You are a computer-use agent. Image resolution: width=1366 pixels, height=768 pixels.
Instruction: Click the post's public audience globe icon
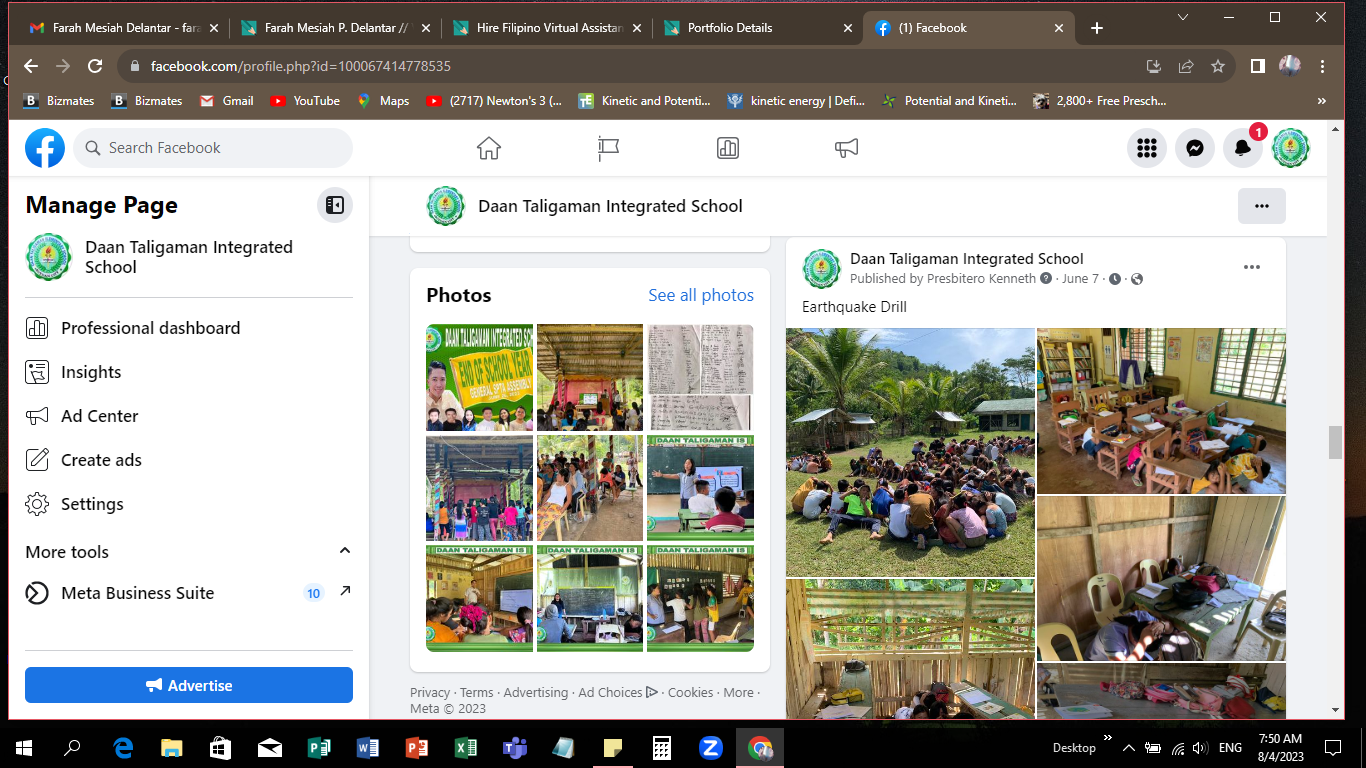click(1137, 279)
